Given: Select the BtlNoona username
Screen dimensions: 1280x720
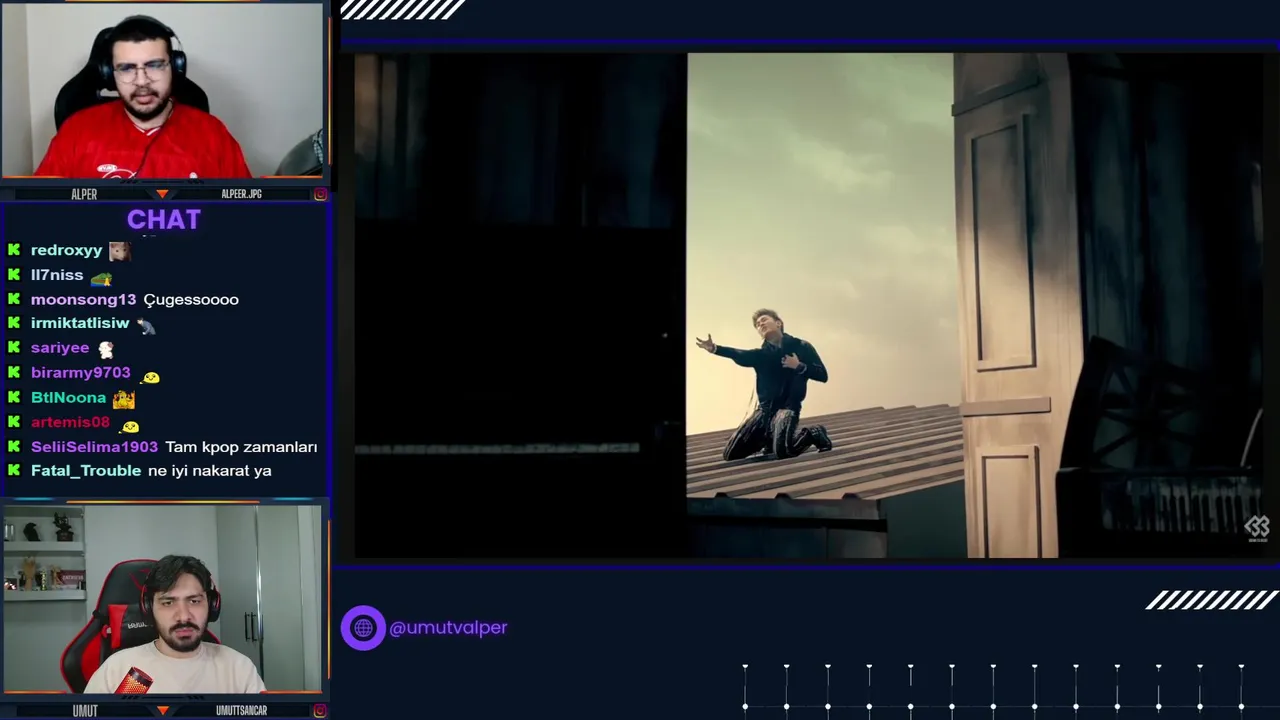Looking at the screenshot, I should click(x=68, y=397).
